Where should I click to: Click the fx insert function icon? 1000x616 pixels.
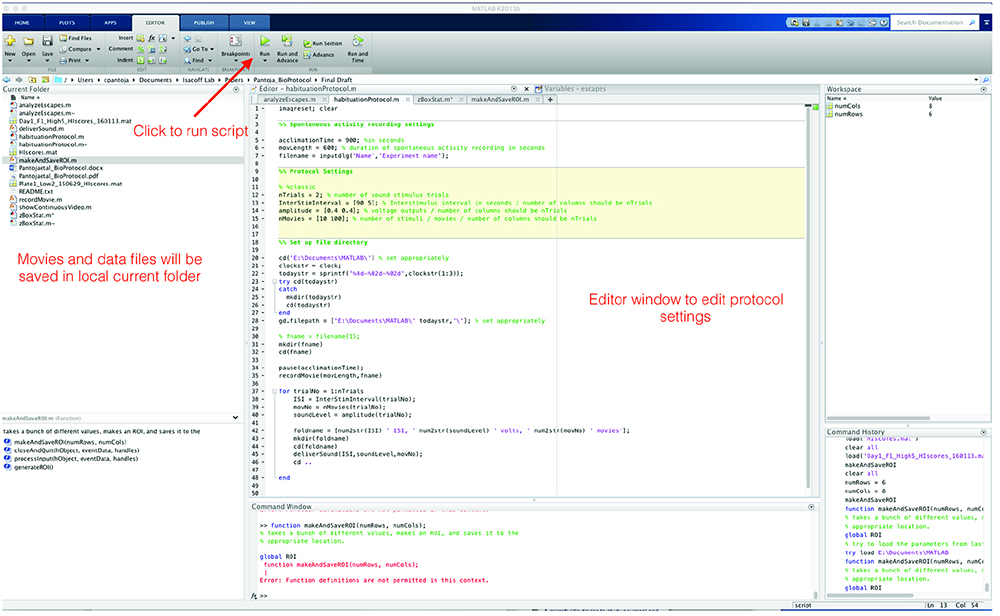click(152, 38)
